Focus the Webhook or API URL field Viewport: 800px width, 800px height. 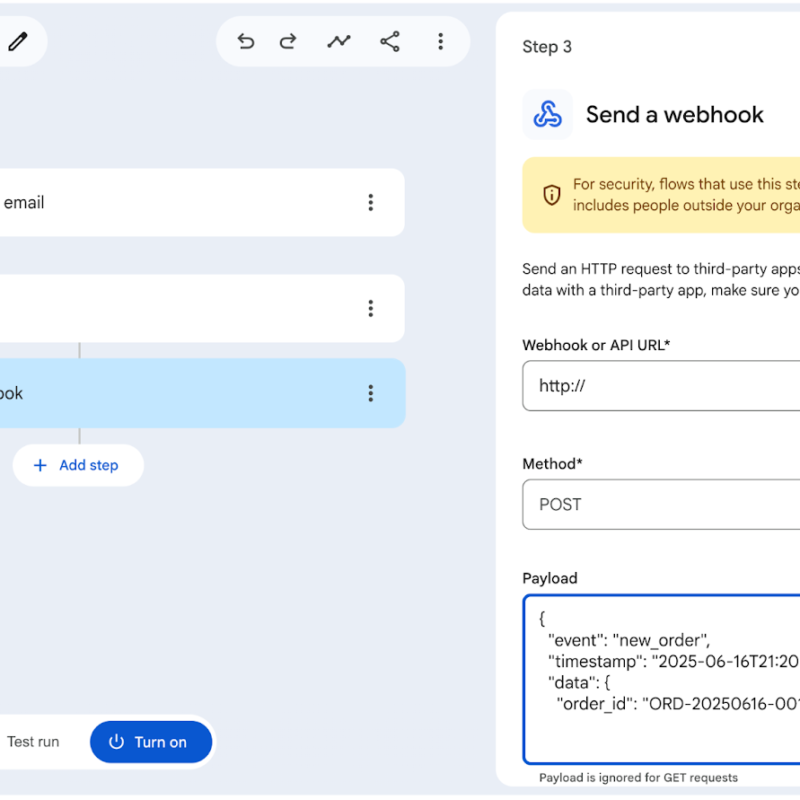click(x=661, y=386)
